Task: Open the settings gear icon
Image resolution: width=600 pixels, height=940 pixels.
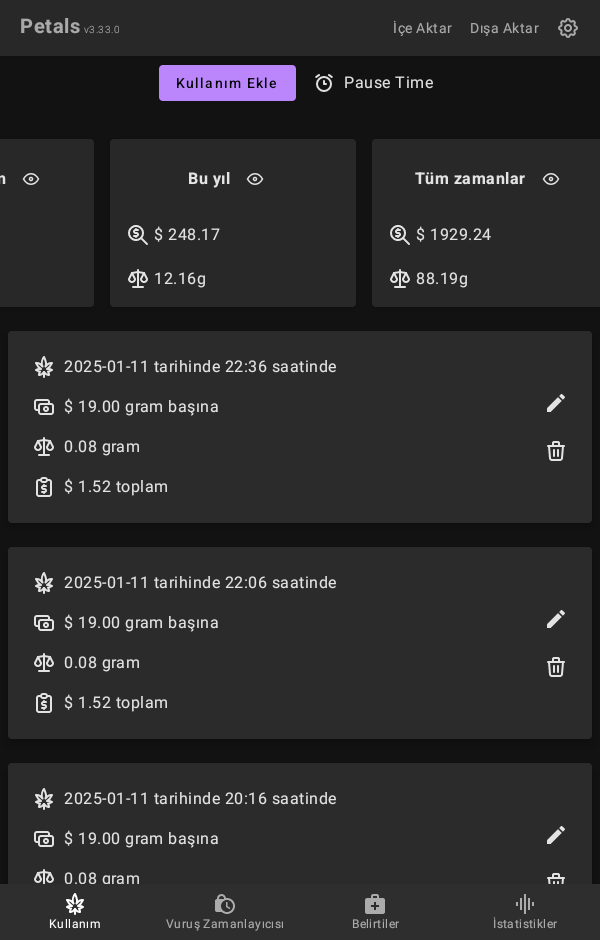Action: 568,28
